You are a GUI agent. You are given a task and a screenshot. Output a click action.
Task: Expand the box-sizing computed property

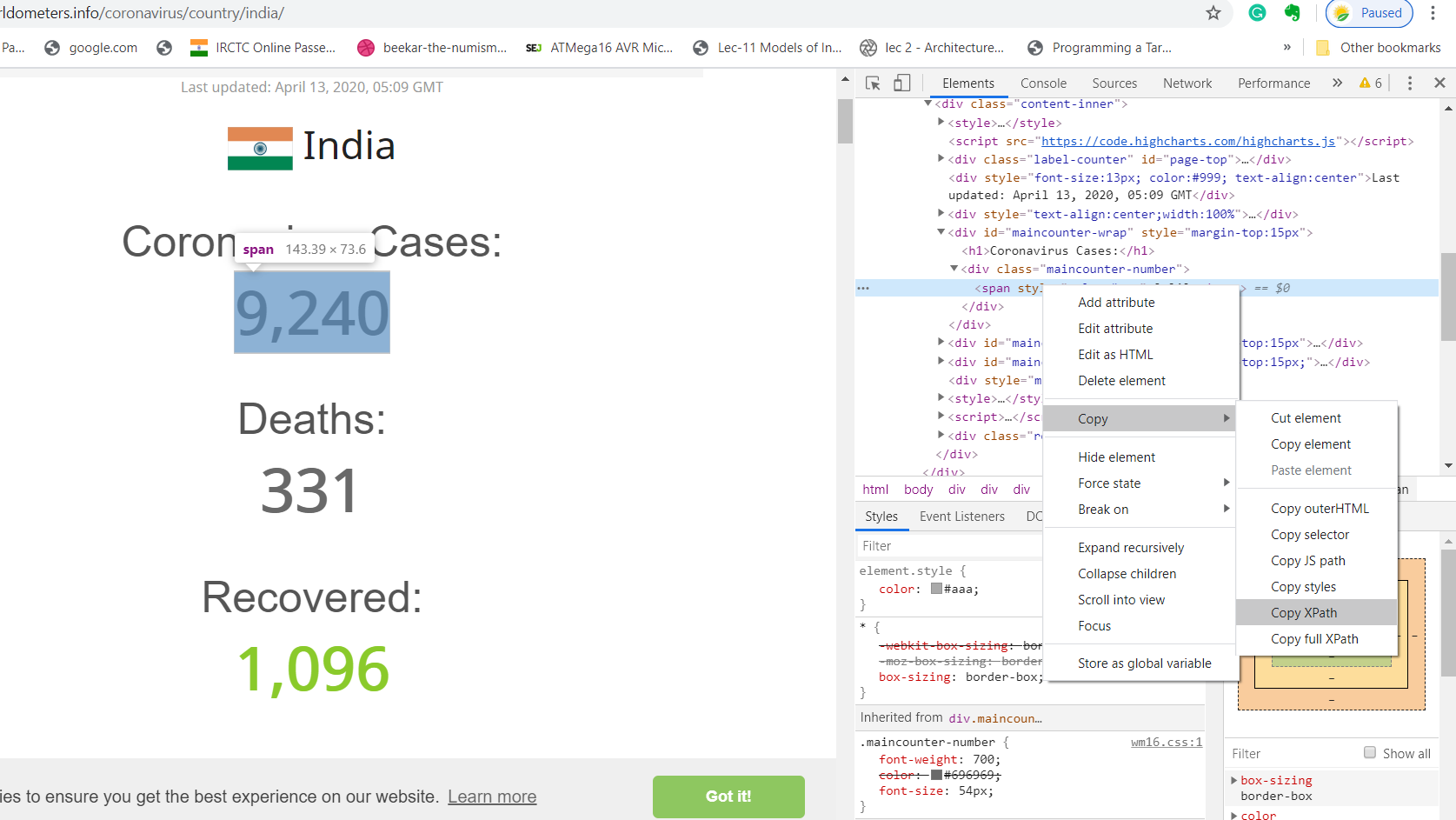coord(1234,780)
